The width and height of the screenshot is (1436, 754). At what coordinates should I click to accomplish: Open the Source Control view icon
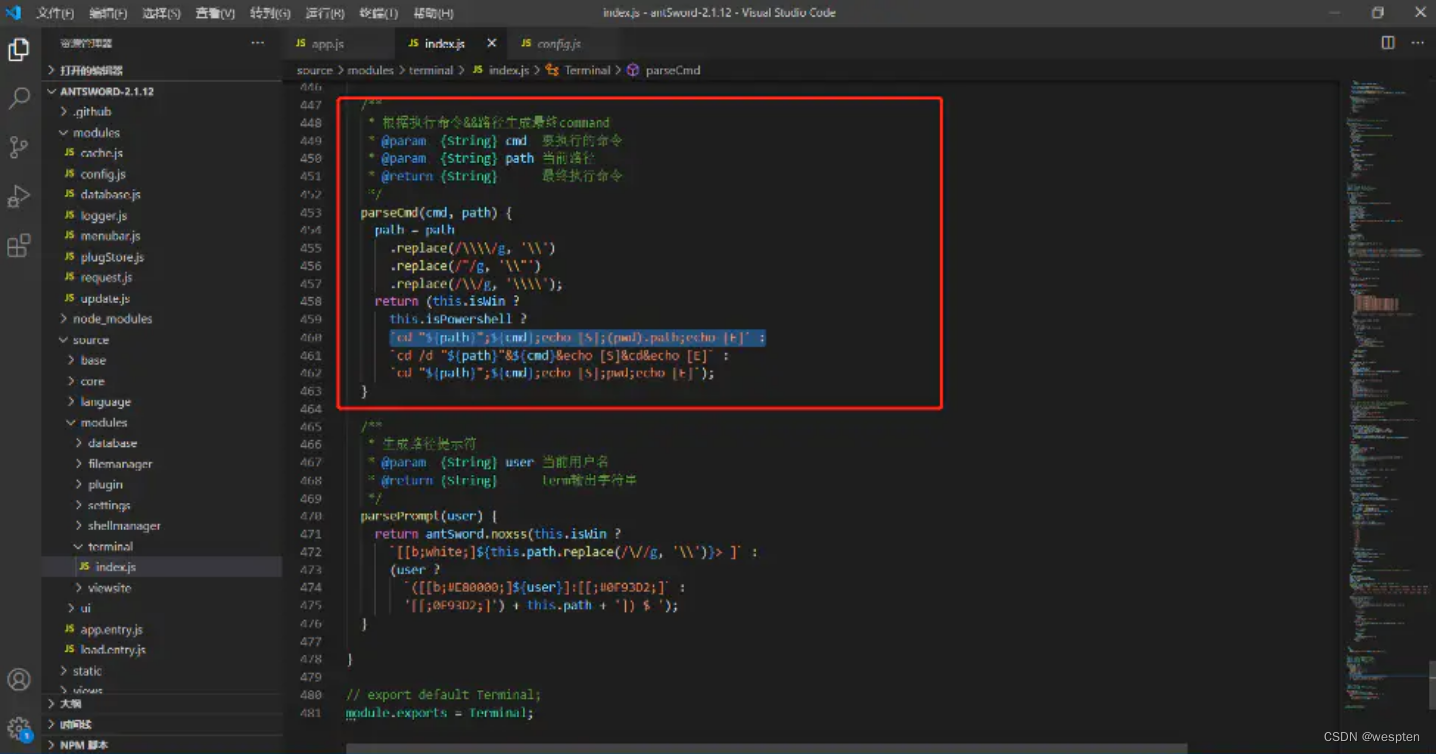point(19,147)
